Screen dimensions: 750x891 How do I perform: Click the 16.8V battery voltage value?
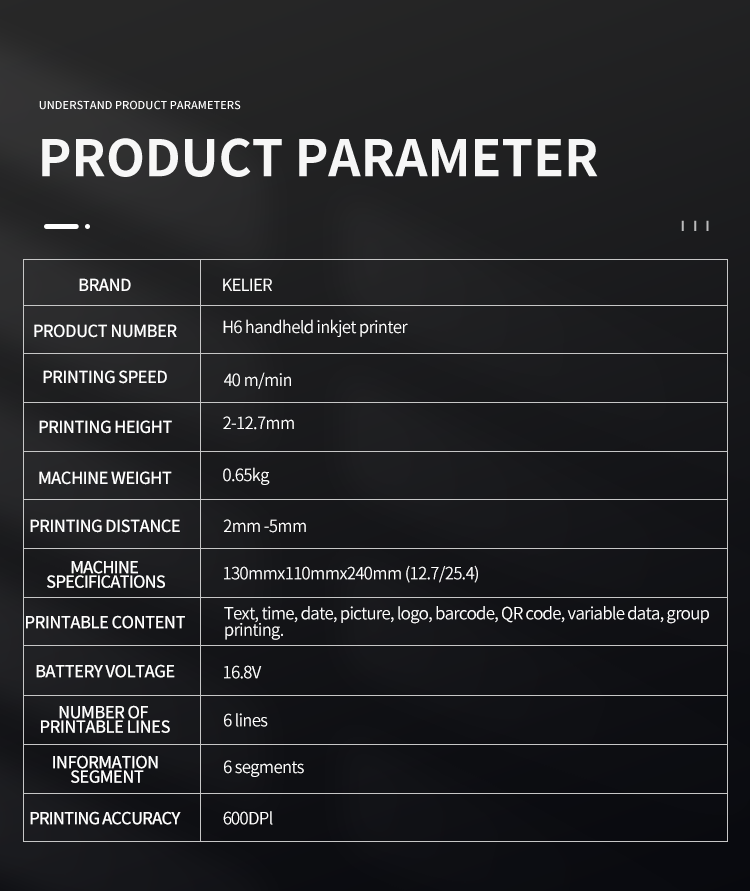[x=242, y=672]
